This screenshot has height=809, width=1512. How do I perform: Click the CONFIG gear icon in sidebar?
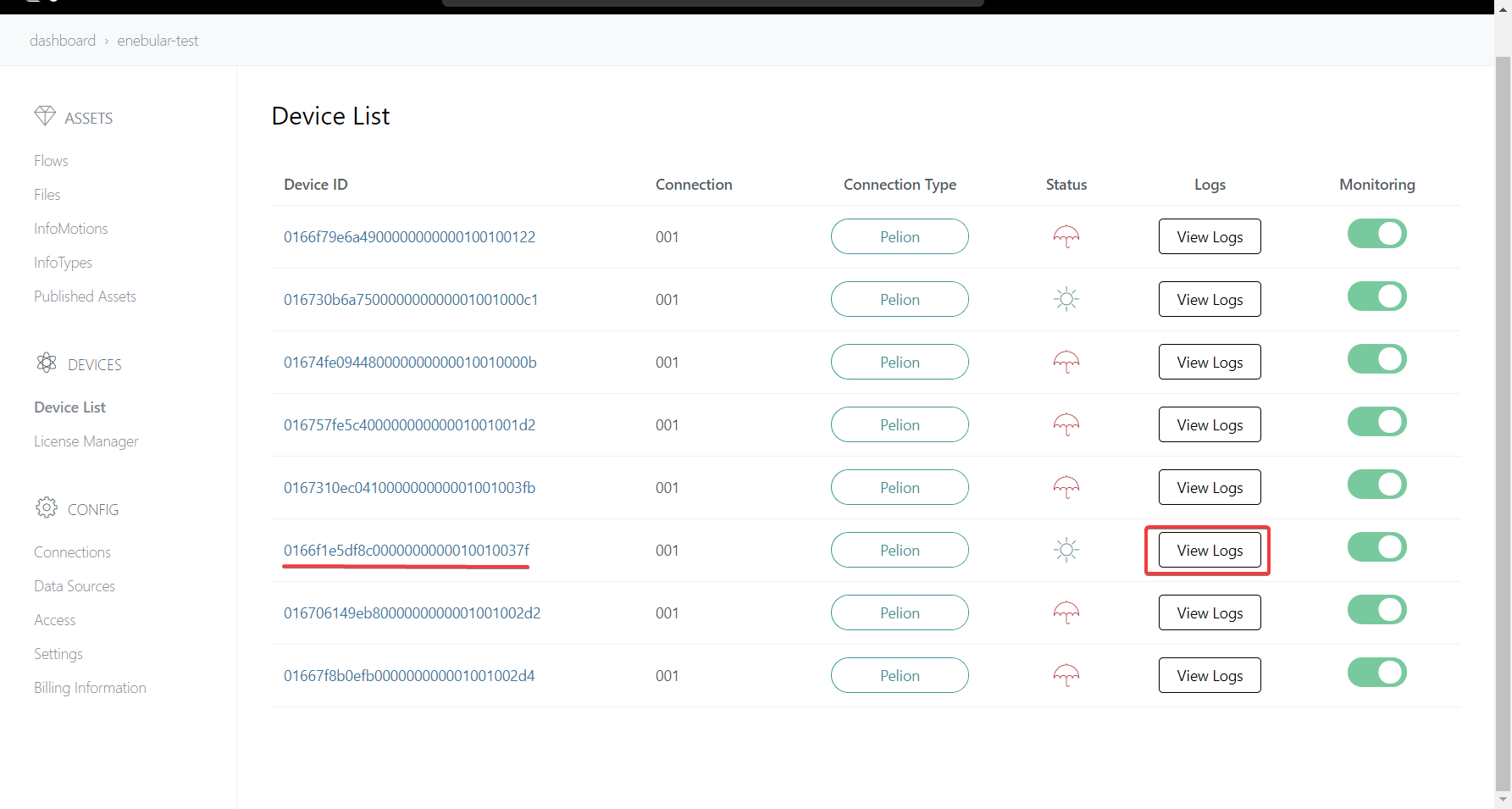coord(47,507)
